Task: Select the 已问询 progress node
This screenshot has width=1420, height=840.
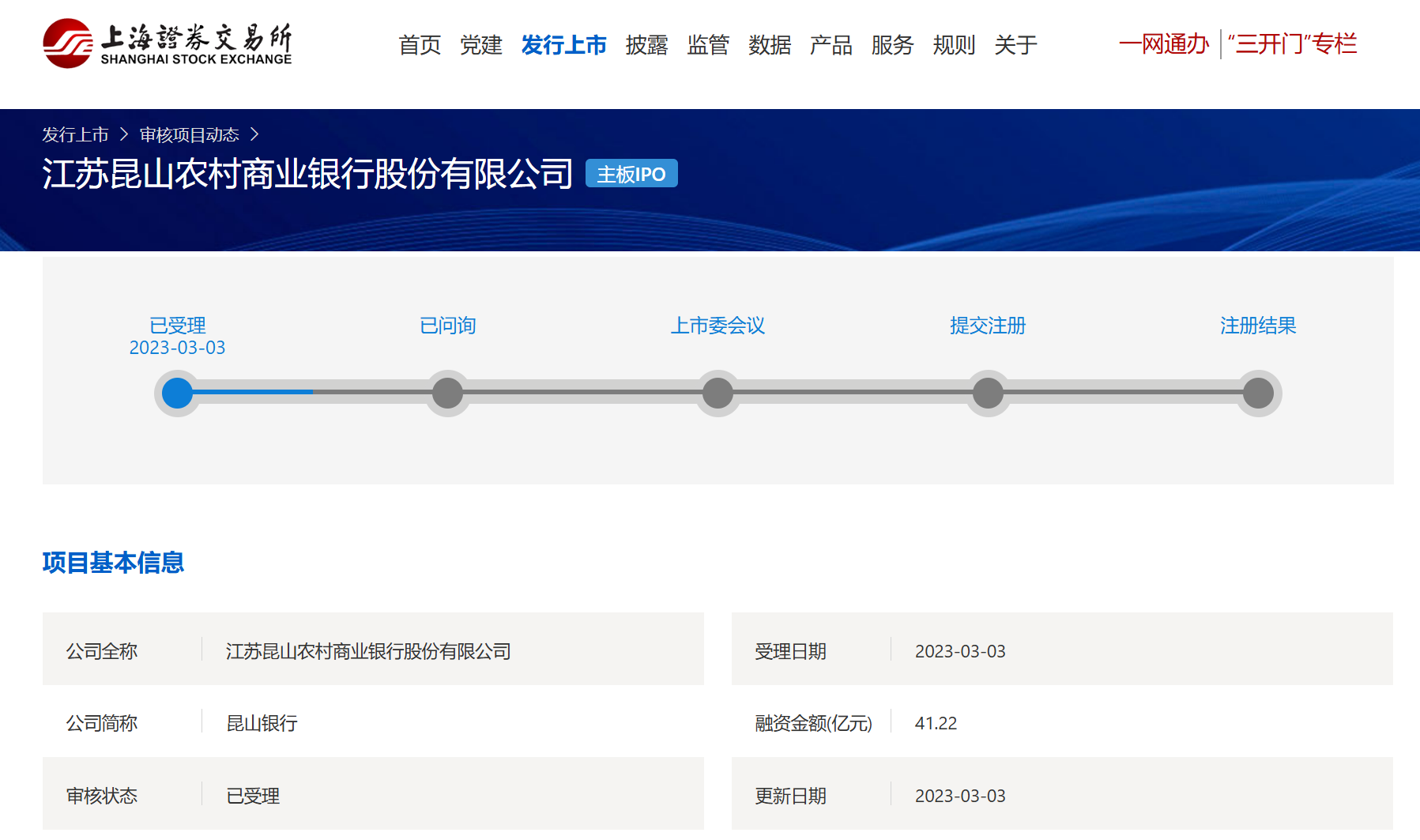Action: pos(448,393)
